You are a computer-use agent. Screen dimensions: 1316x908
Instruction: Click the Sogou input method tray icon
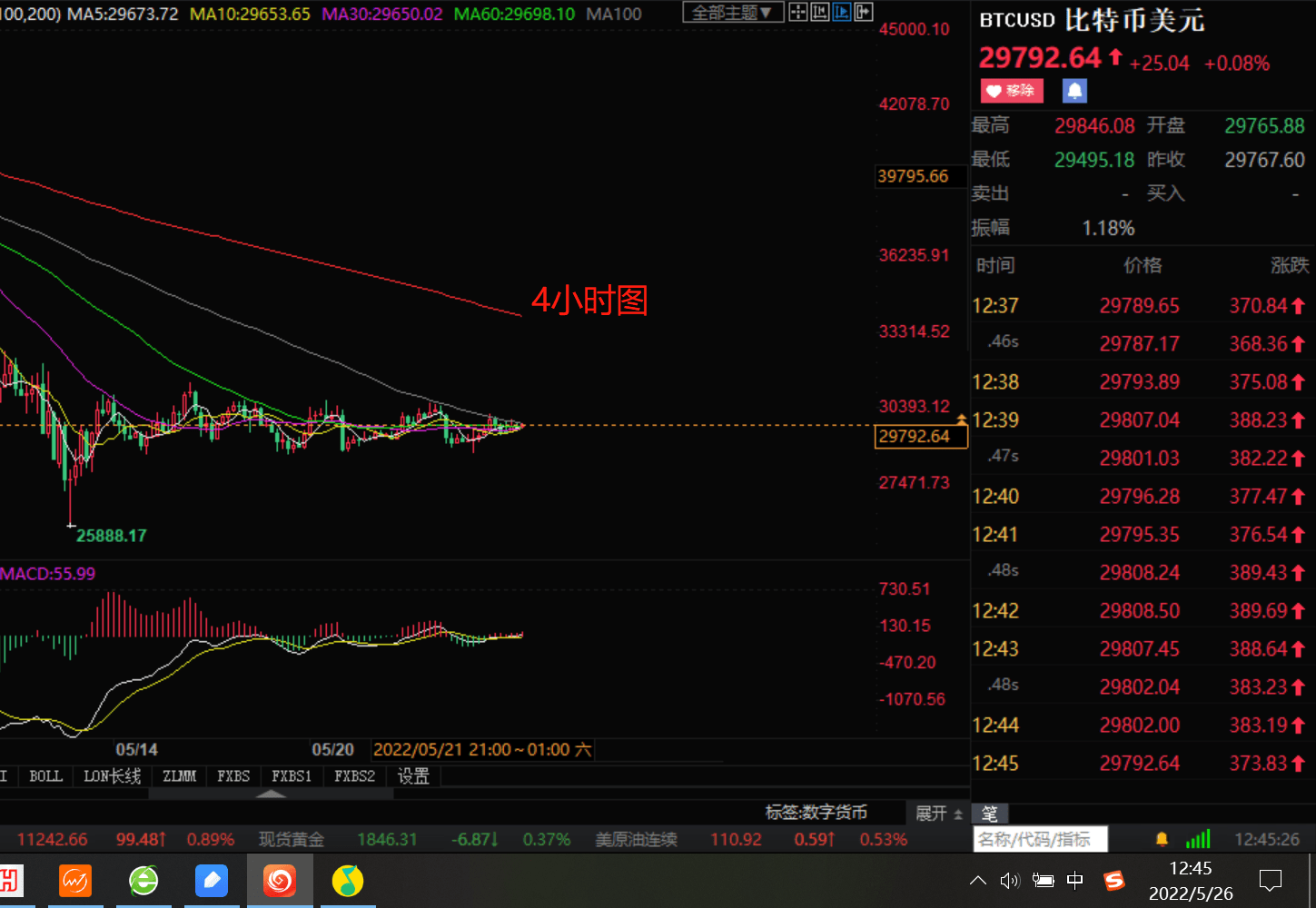click(x=1113, y=880)
